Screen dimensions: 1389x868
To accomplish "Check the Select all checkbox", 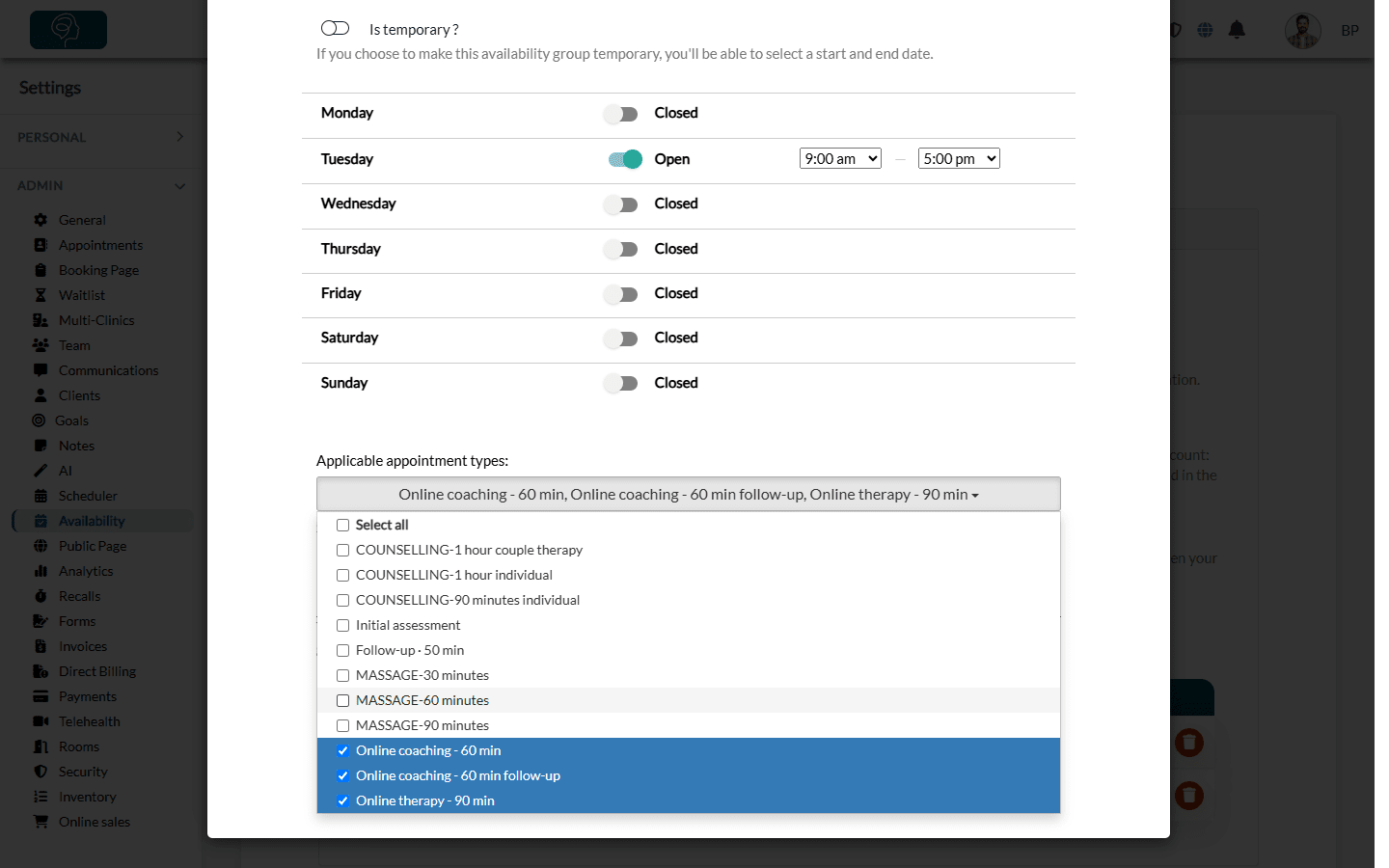I will (342, 526).
